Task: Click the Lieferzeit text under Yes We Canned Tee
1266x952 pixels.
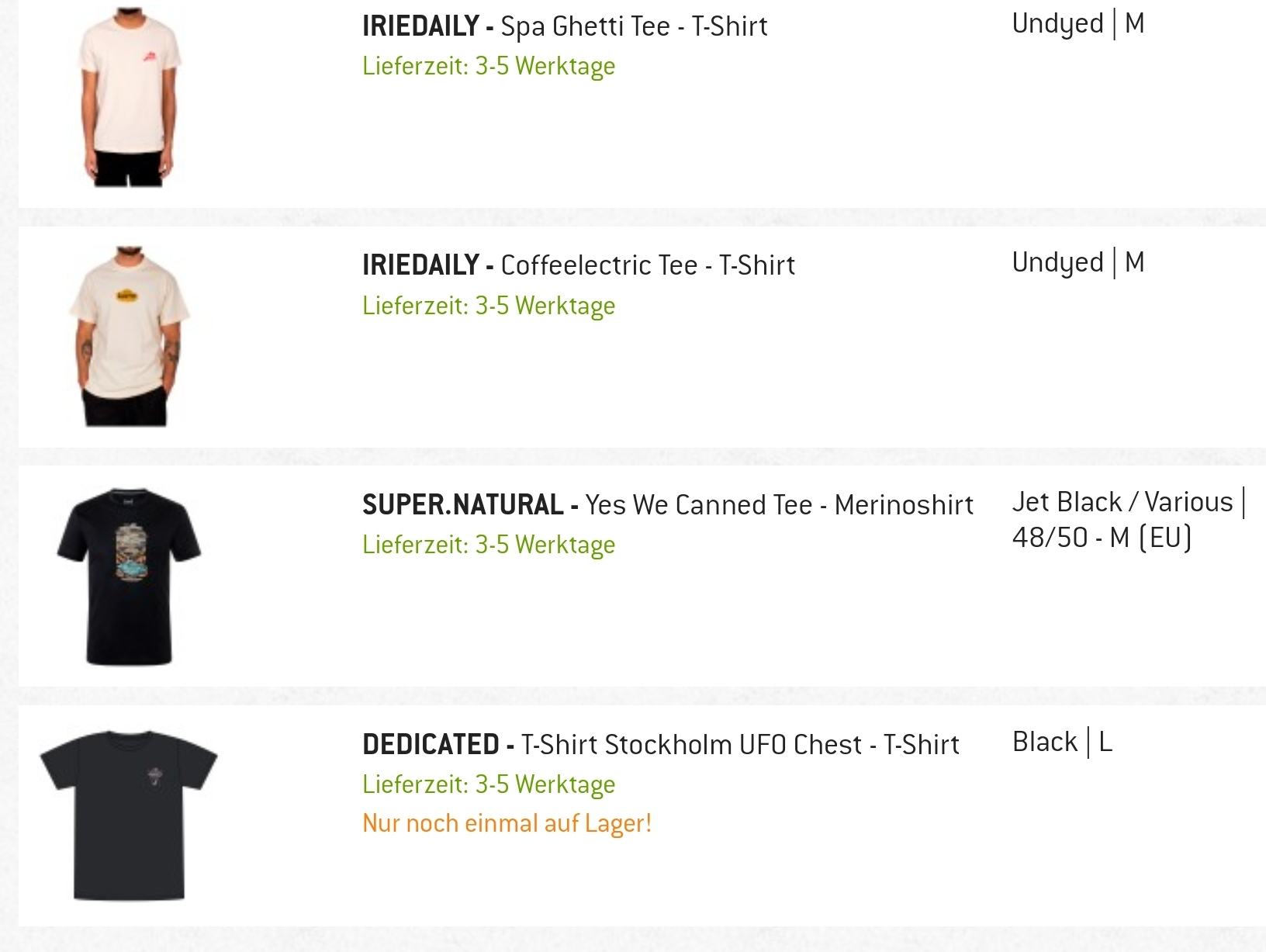Action: point(489,545)
